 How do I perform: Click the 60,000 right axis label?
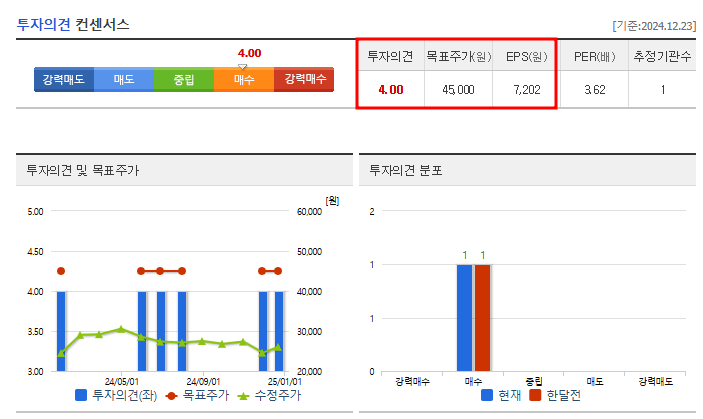point(309,211)
